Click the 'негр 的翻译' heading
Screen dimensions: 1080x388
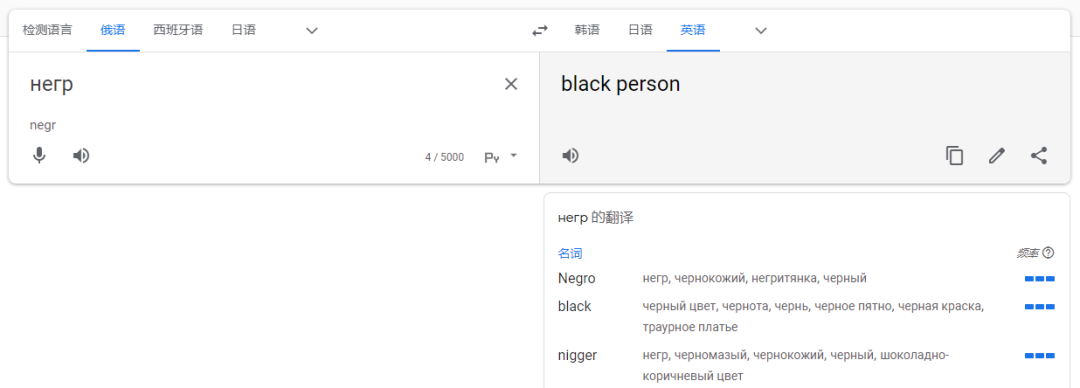coord(595,218)
